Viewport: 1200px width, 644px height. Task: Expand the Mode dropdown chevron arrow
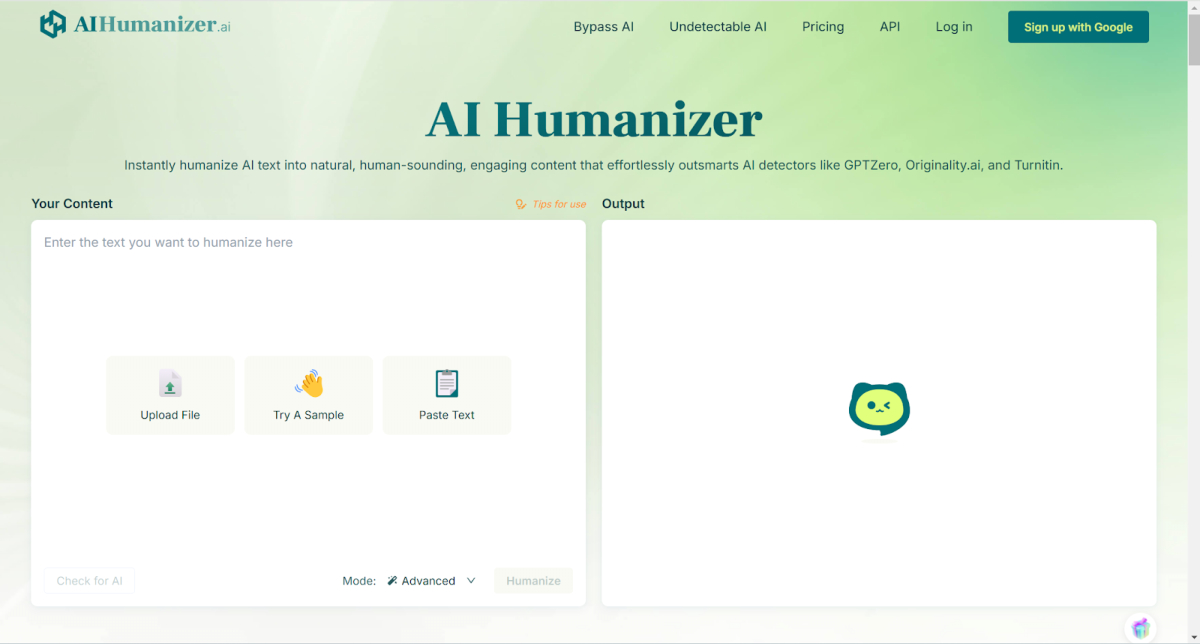[471, 581]
